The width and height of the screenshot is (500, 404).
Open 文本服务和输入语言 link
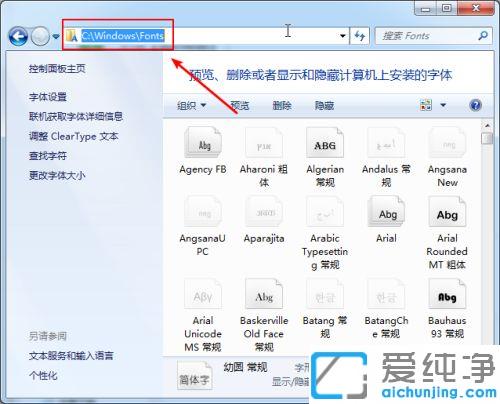pos(71,356)
